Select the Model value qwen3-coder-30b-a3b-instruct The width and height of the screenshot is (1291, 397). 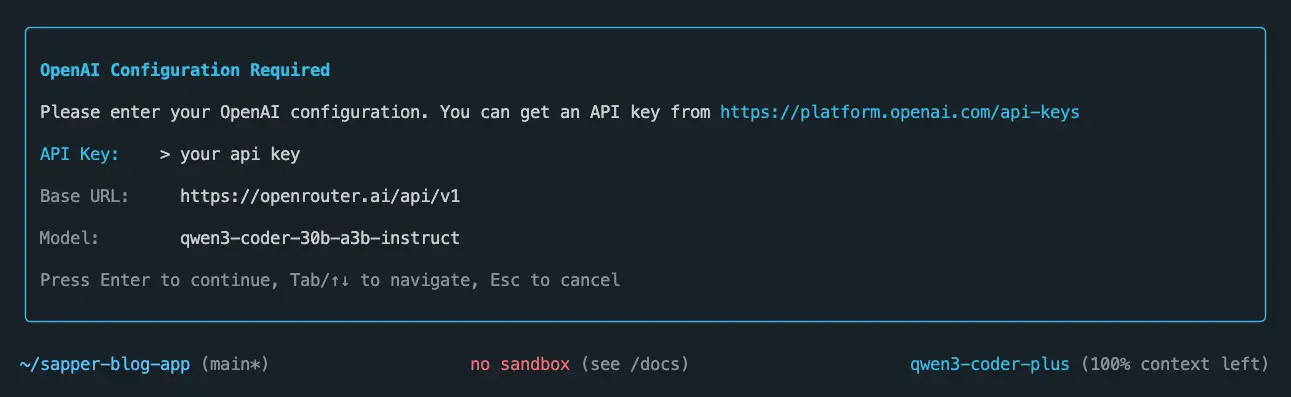(x=320, y=238)
